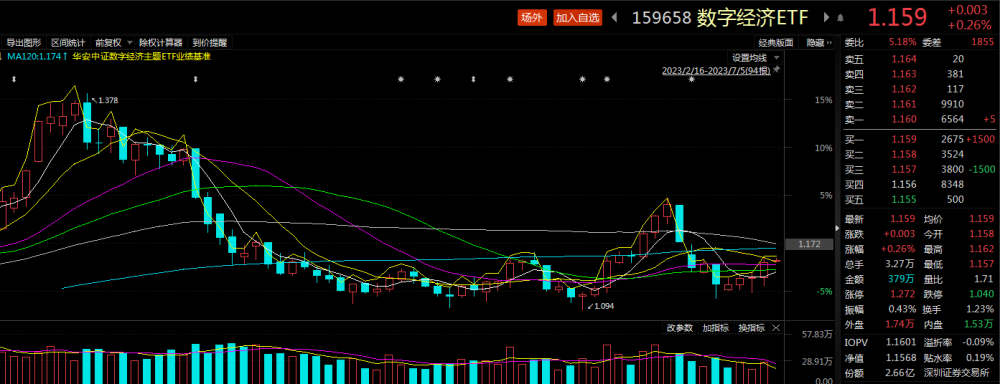
Task: Open the 前复权 dropdown arrow
Action: tap(129, 43)
